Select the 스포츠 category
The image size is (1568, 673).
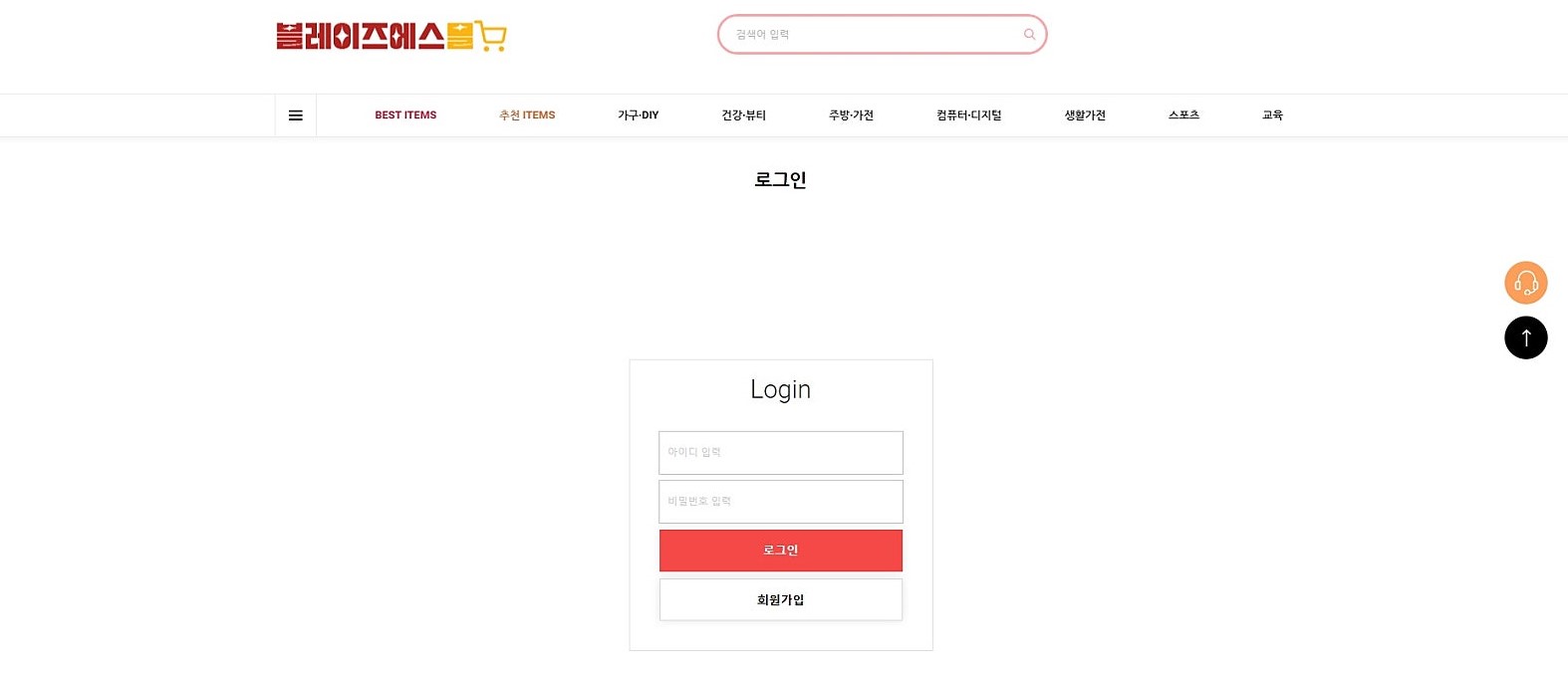point(1183,115)
